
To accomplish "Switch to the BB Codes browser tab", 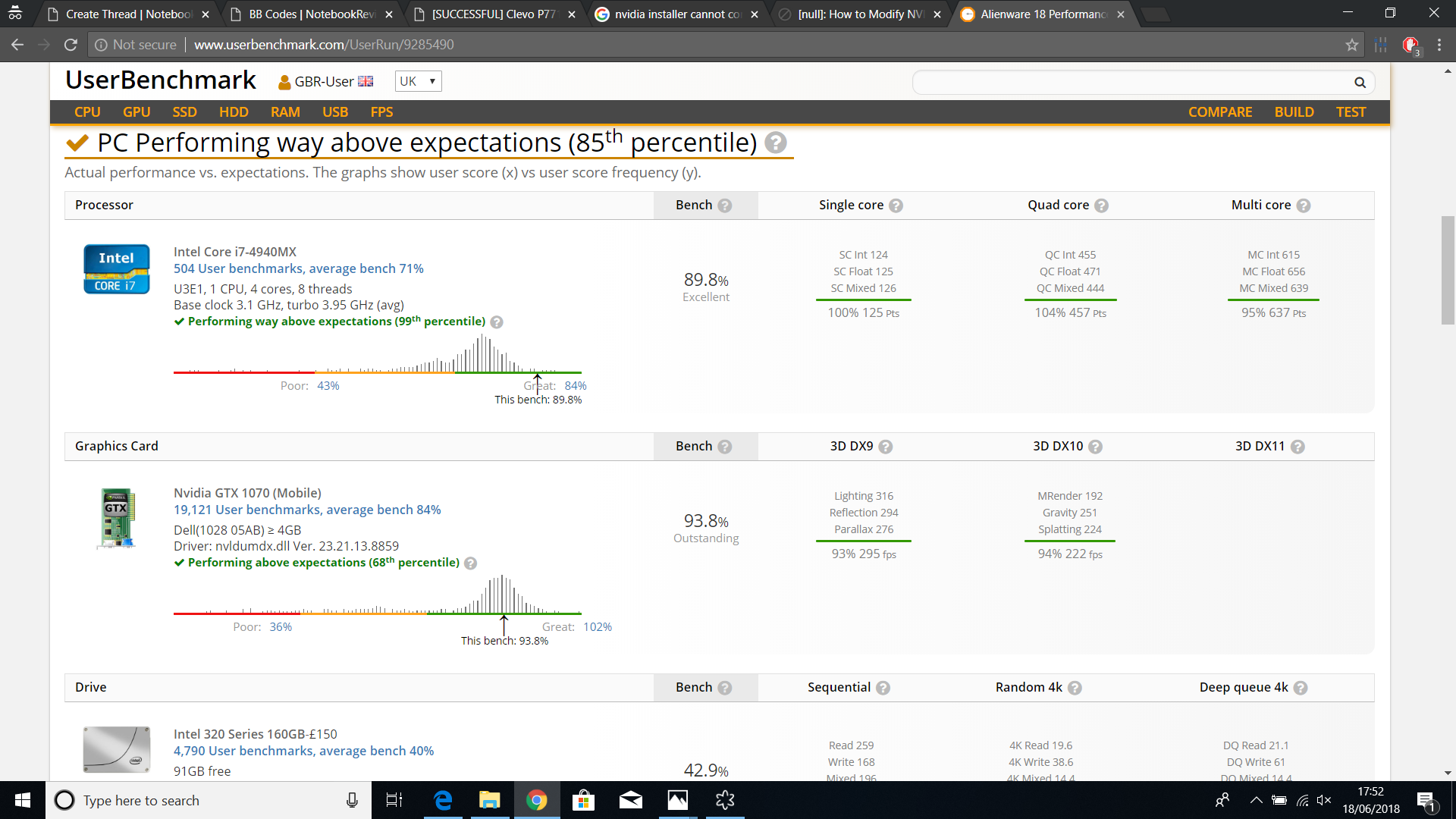I will [311, 14].
